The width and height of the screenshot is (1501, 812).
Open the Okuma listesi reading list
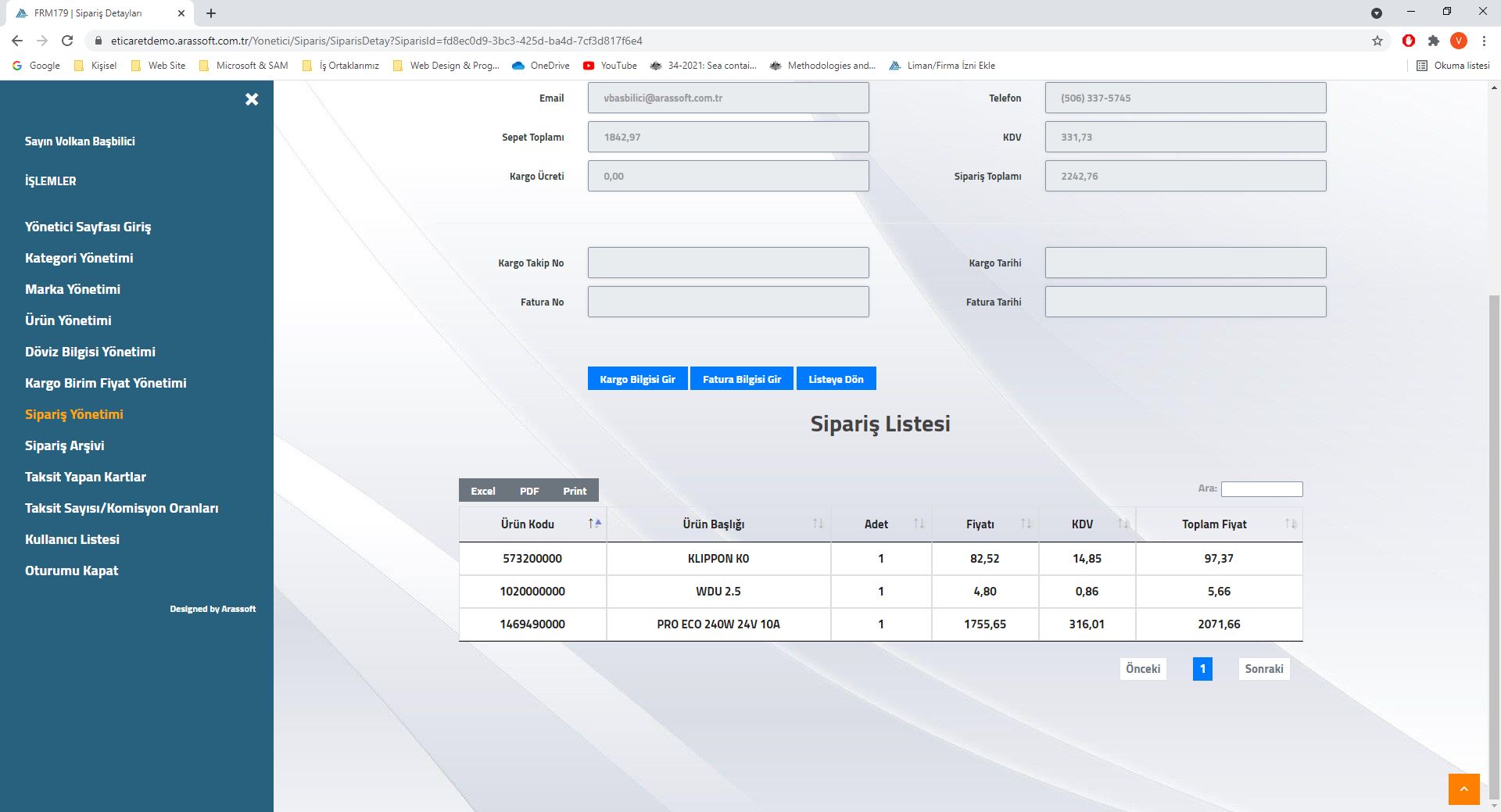tap(1453, 66)
